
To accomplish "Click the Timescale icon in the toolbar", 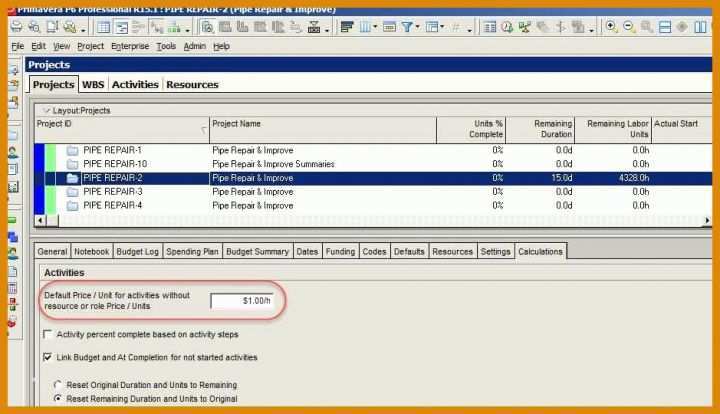I will [x=389, y=27].
